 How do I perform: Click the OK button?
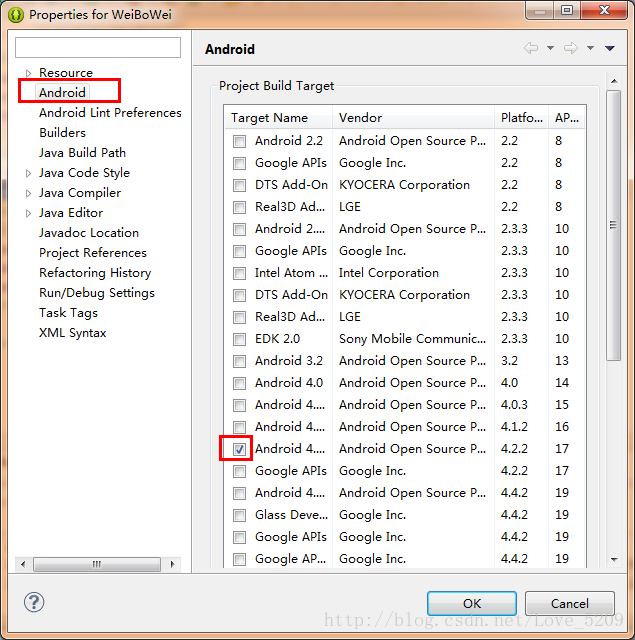(472, 603)
